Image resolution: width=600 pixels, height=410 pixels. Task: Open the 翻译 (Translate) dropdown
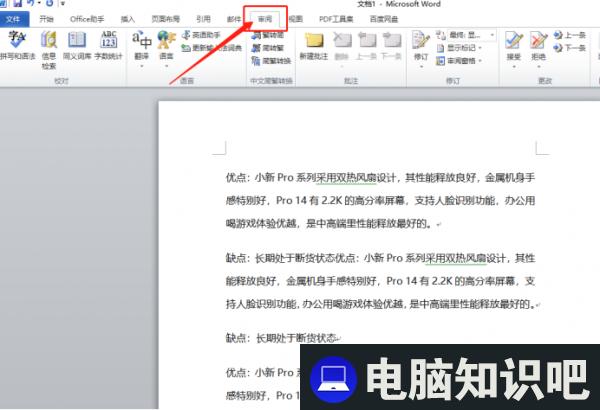(x=141, y=50)
